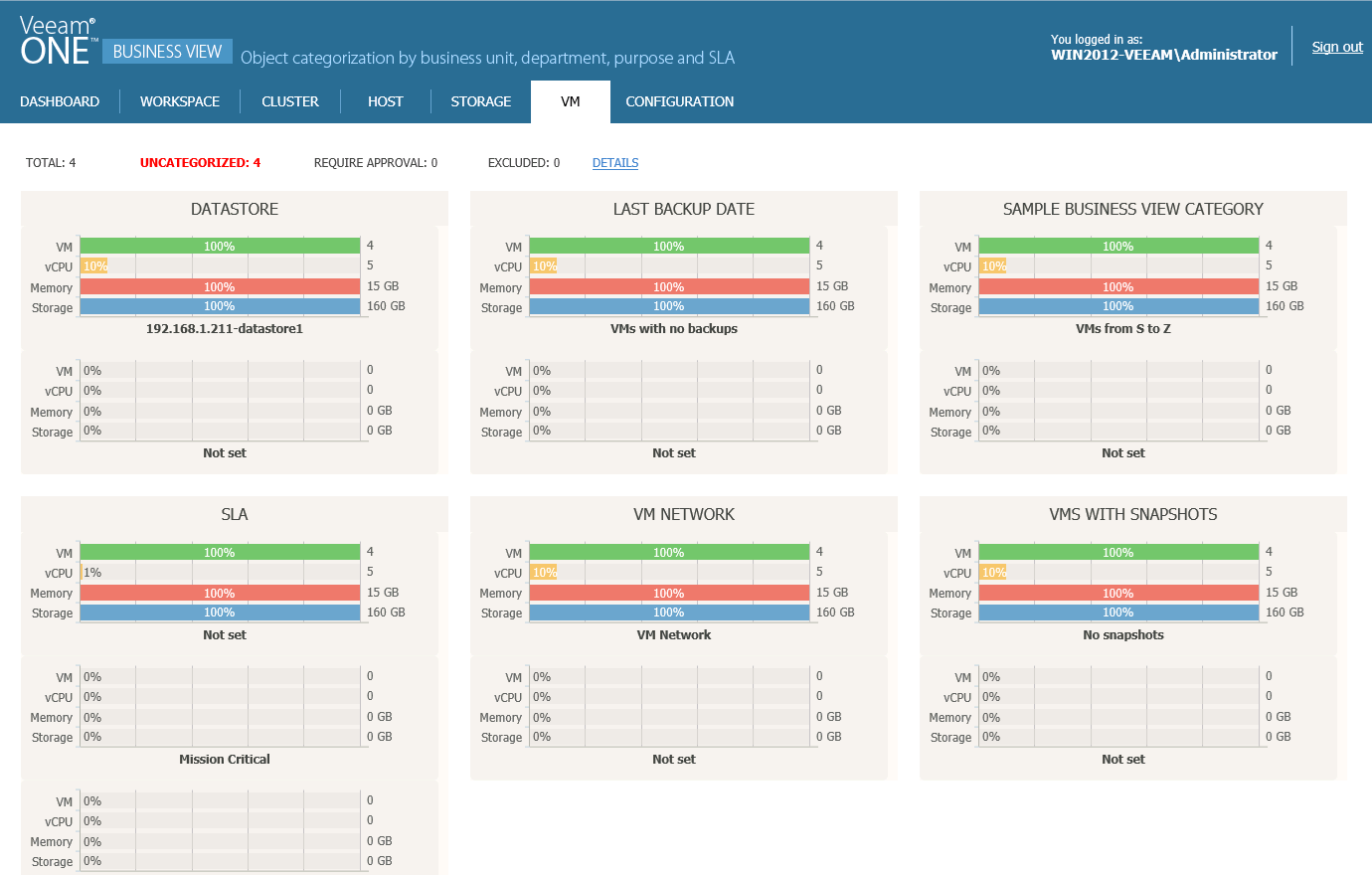
Task: Click the BUSINESS VIEW badge
Action: click(x=167, y=52)
